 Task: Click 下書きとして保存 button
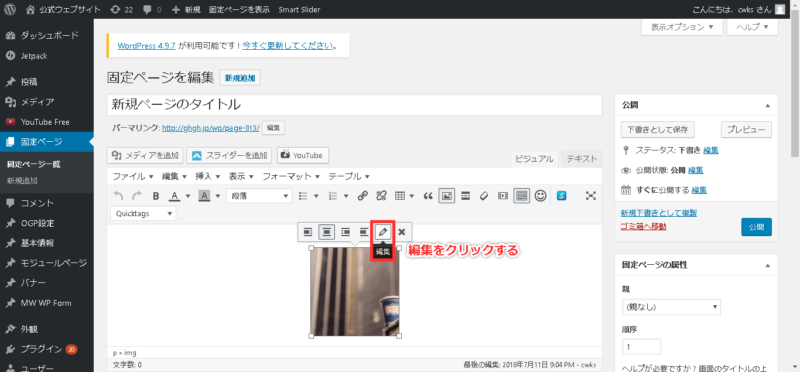(x=658, y=130)
